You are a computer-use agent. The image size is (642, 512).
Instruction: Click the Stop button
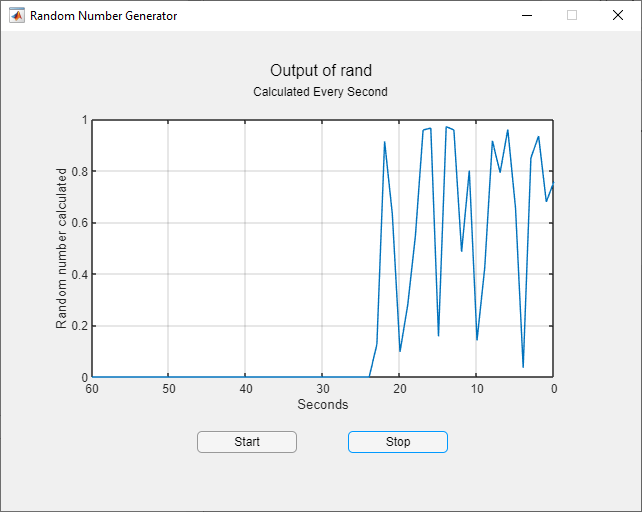398,442
